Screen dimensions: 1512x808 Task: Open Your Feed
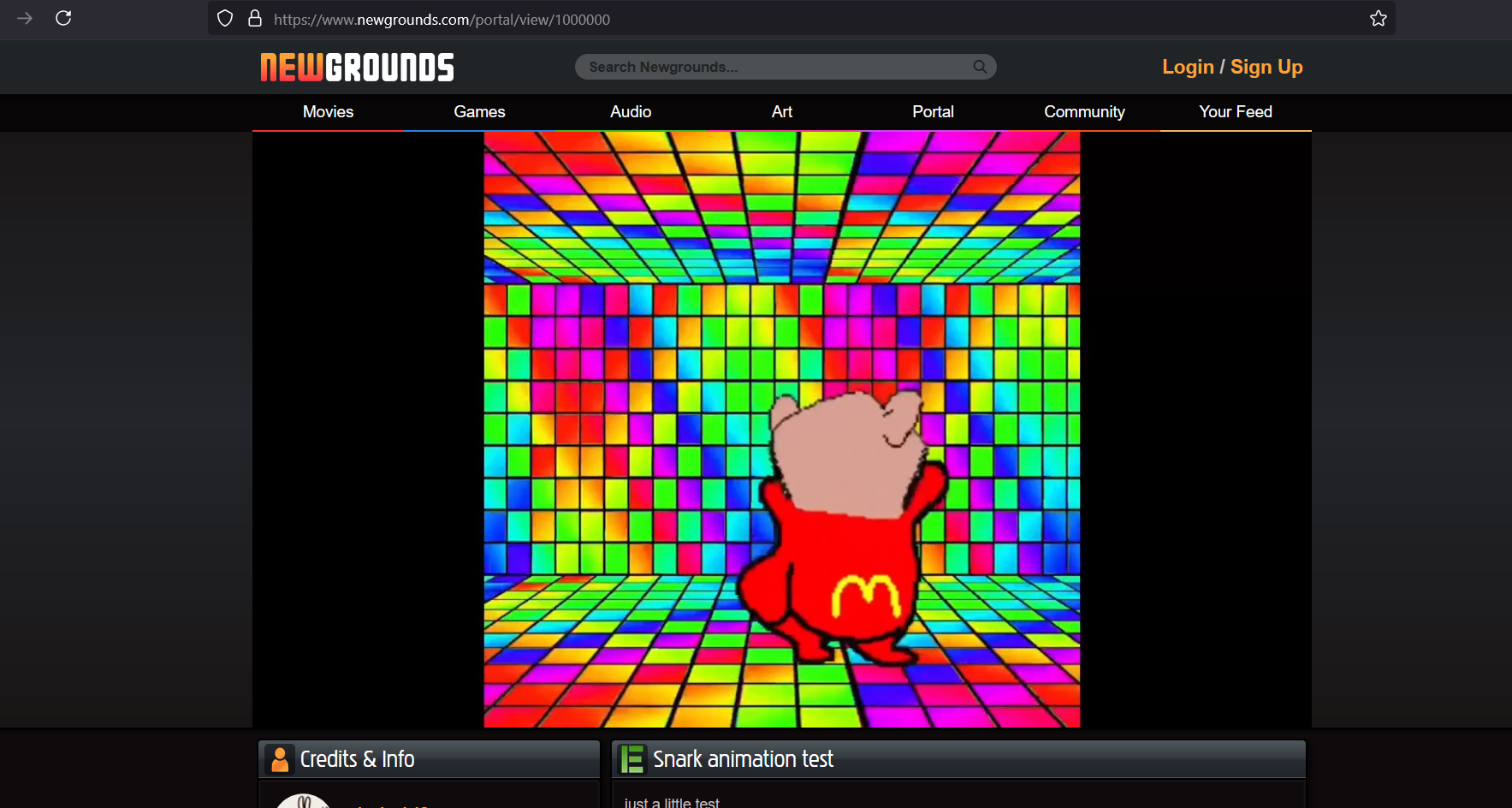(x=1235, y=112)
